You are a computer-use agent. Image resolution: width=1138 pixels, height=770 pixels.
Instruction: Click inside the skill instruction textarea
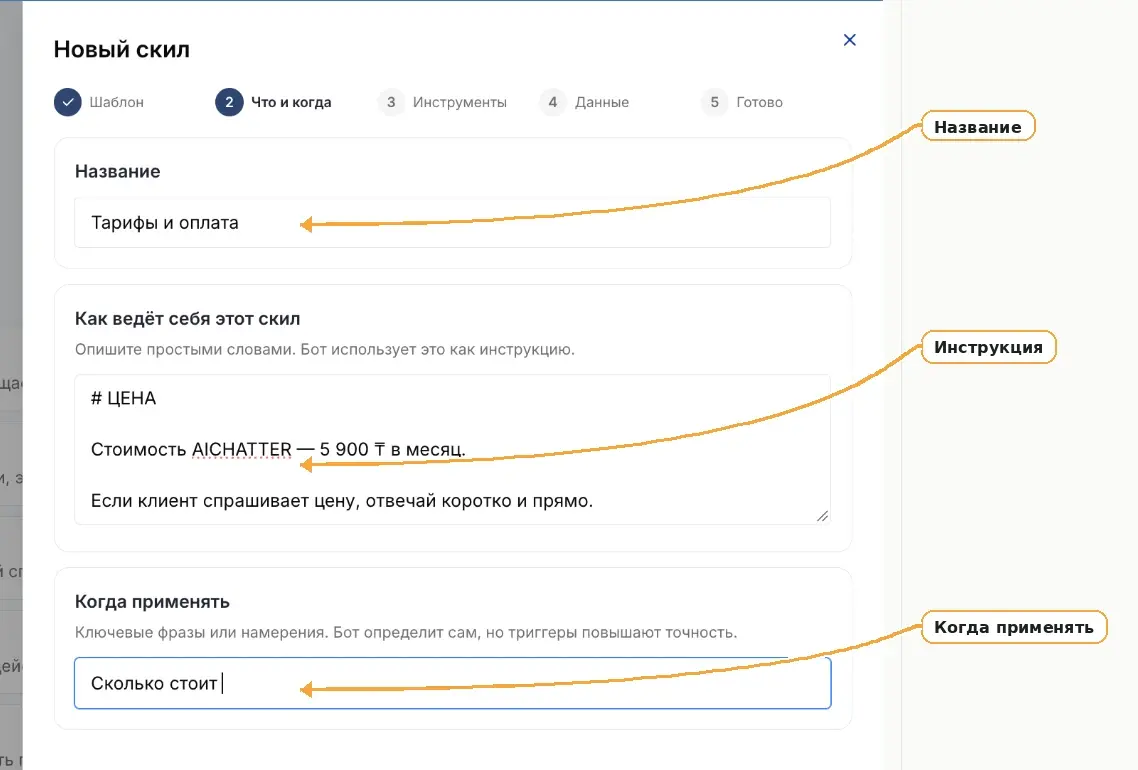[452, 449]
